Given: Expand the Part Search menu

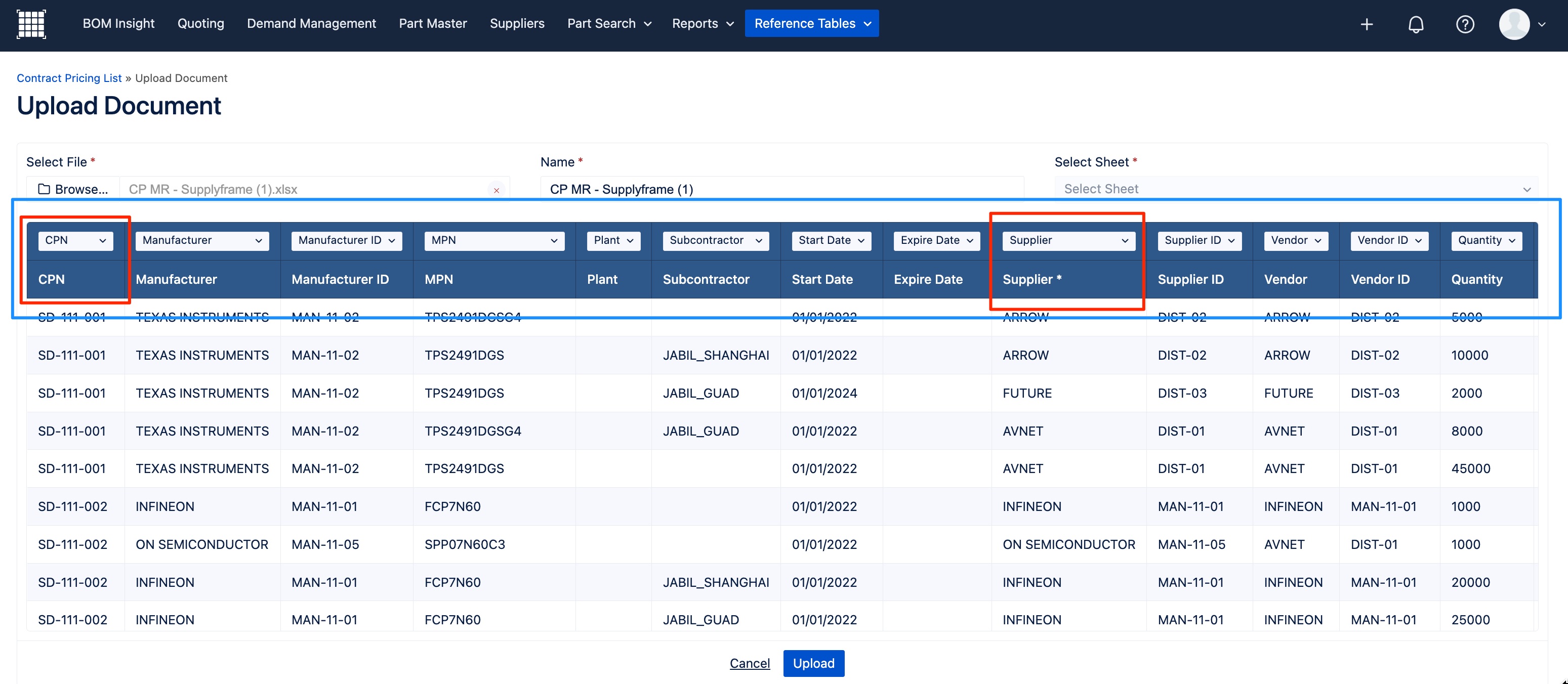Looking at the screenshot, I should (x=609, y=23).
